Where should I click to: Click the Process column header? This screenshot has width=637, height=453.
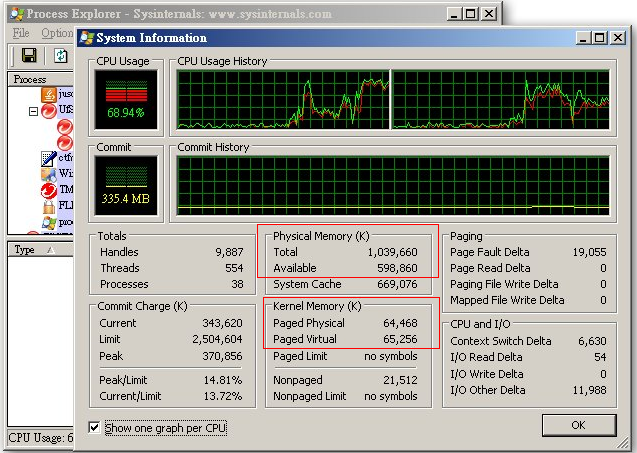coord(40,79)
